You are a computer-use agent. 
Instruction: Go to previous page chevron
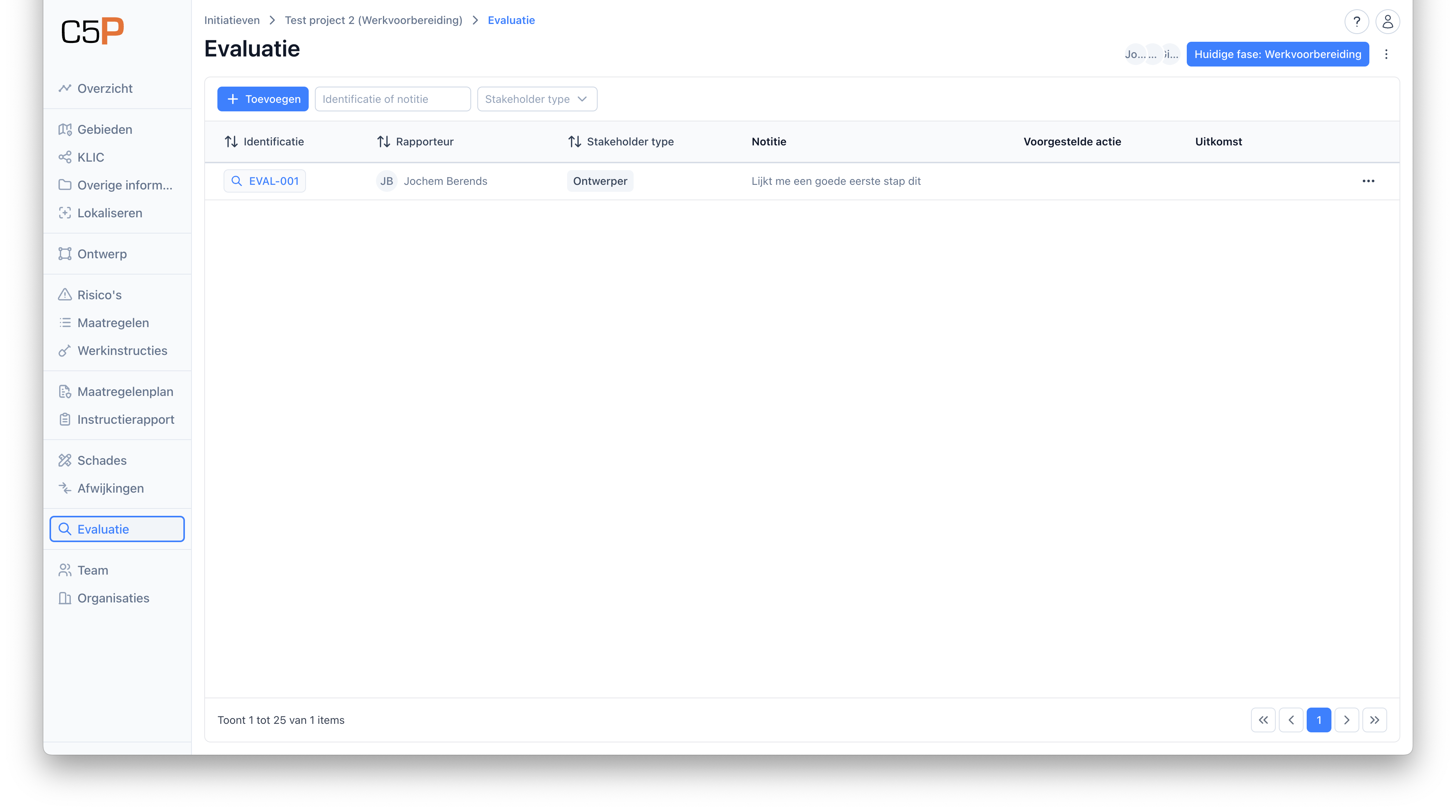(1291, 720)
